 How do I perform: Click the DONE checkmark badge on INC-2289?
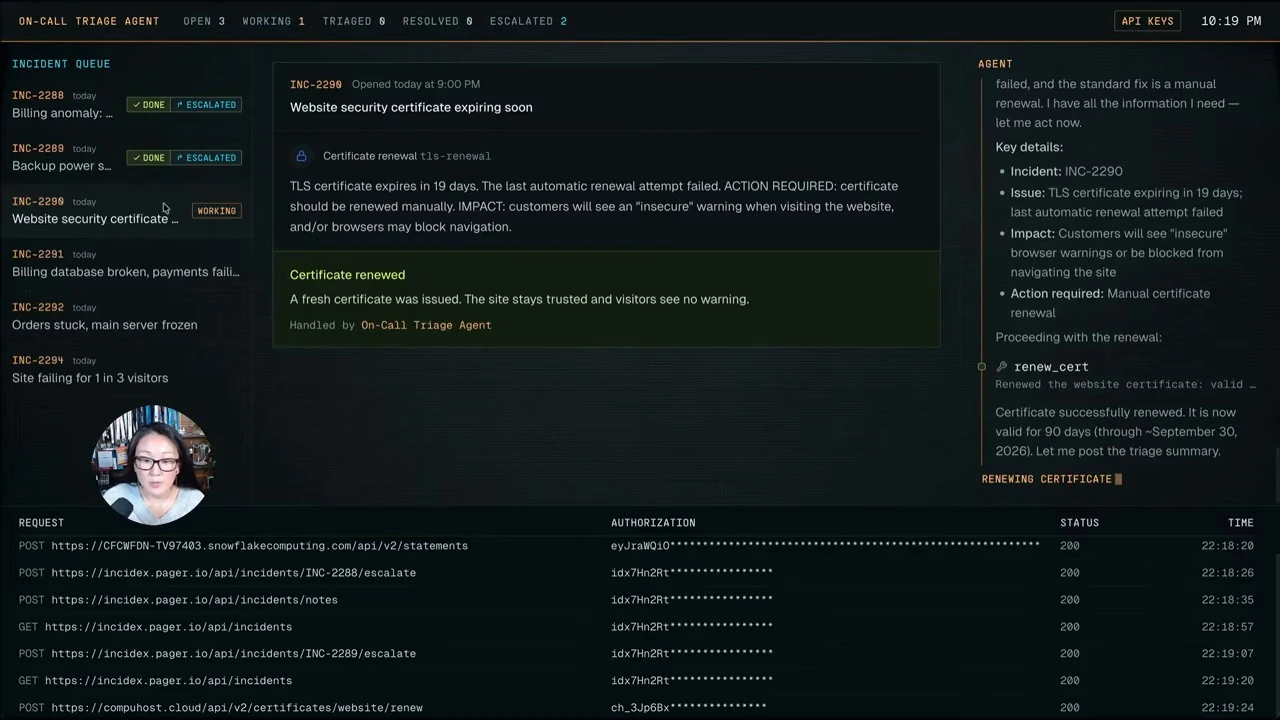coord(148,158)
